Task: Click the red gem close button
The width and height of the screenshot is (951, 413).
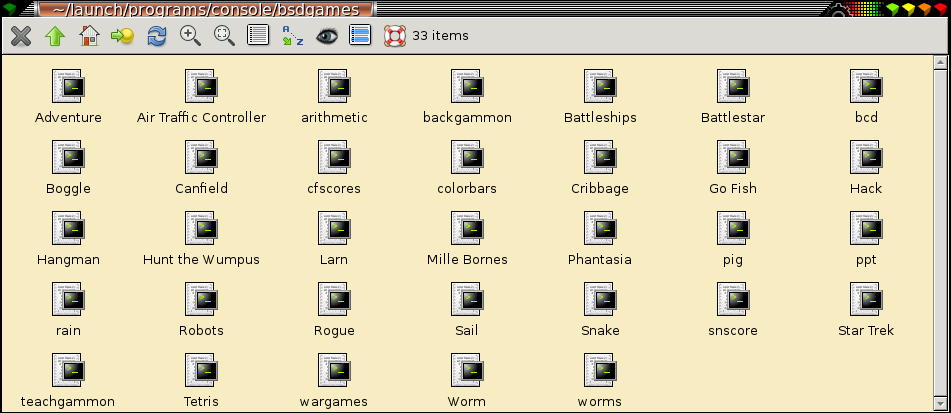Action: [x=940, y=8]
